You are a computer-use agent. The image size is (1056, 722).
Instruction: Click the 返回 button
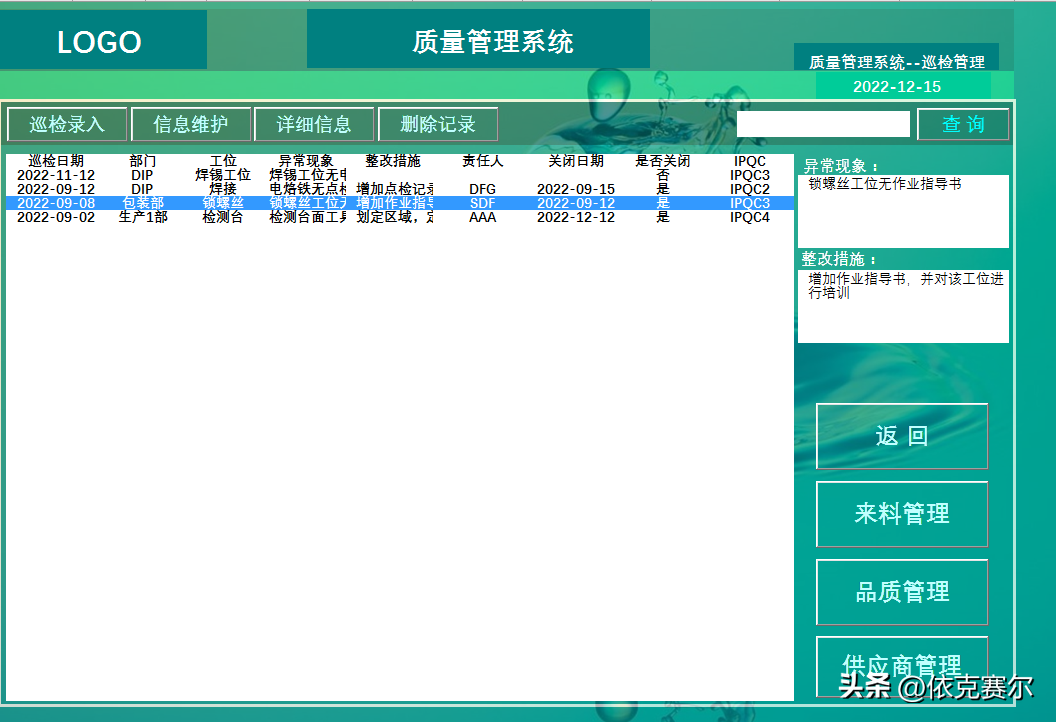902,436
